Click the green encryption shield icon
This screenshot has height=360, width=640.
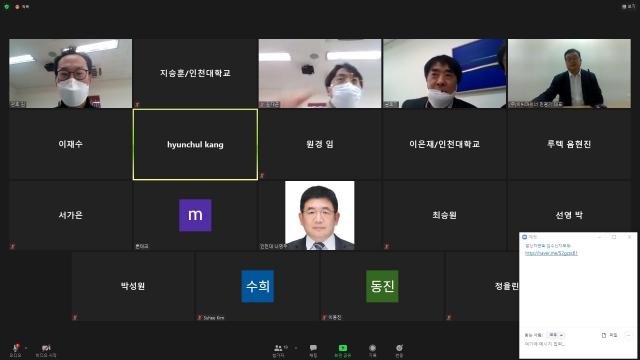pos(7,7)
